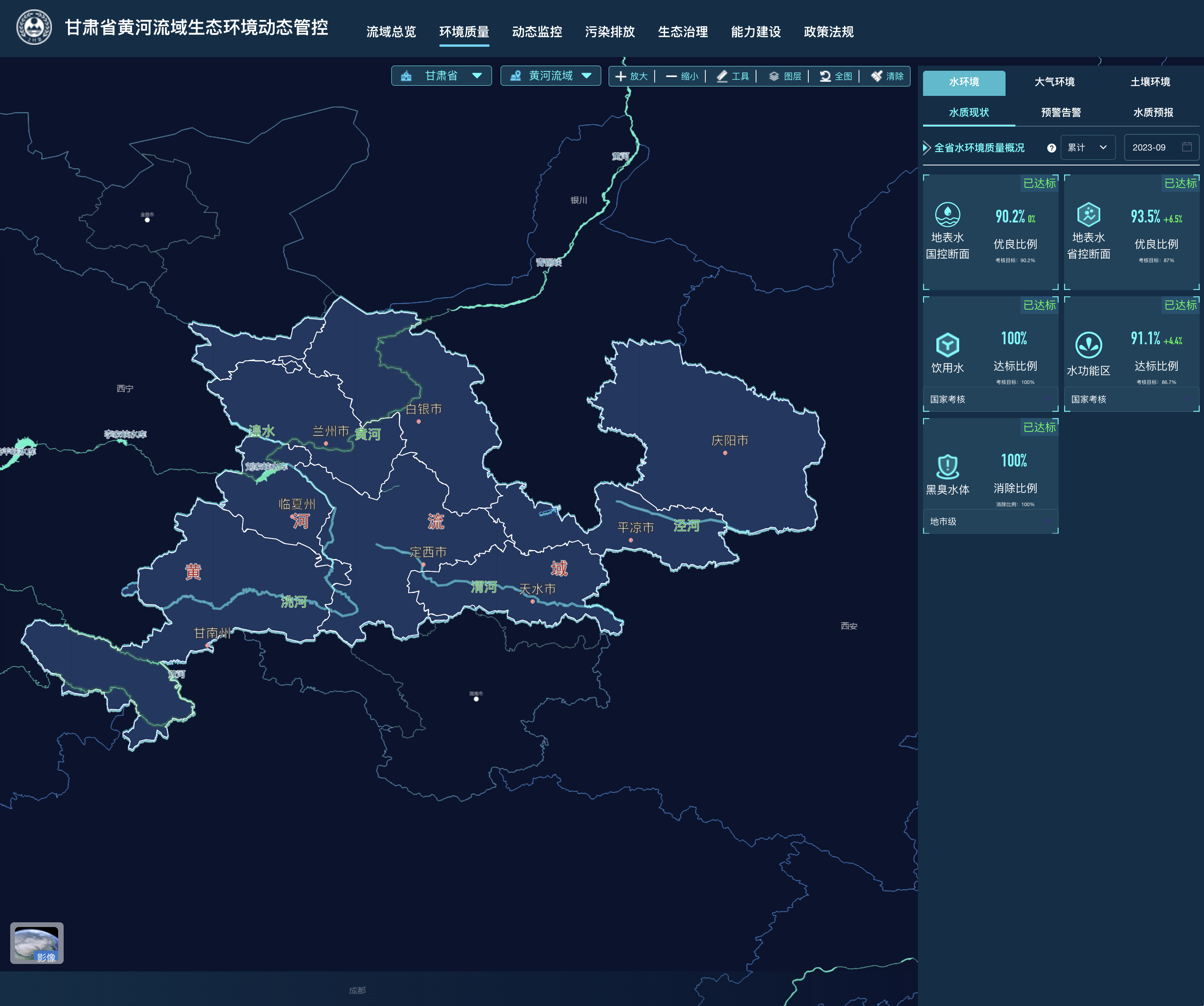Viewport: 1204px width, 1006px height.
Task: Open the 黄河流域 basin dropdown
Action: tap(551, 76)
